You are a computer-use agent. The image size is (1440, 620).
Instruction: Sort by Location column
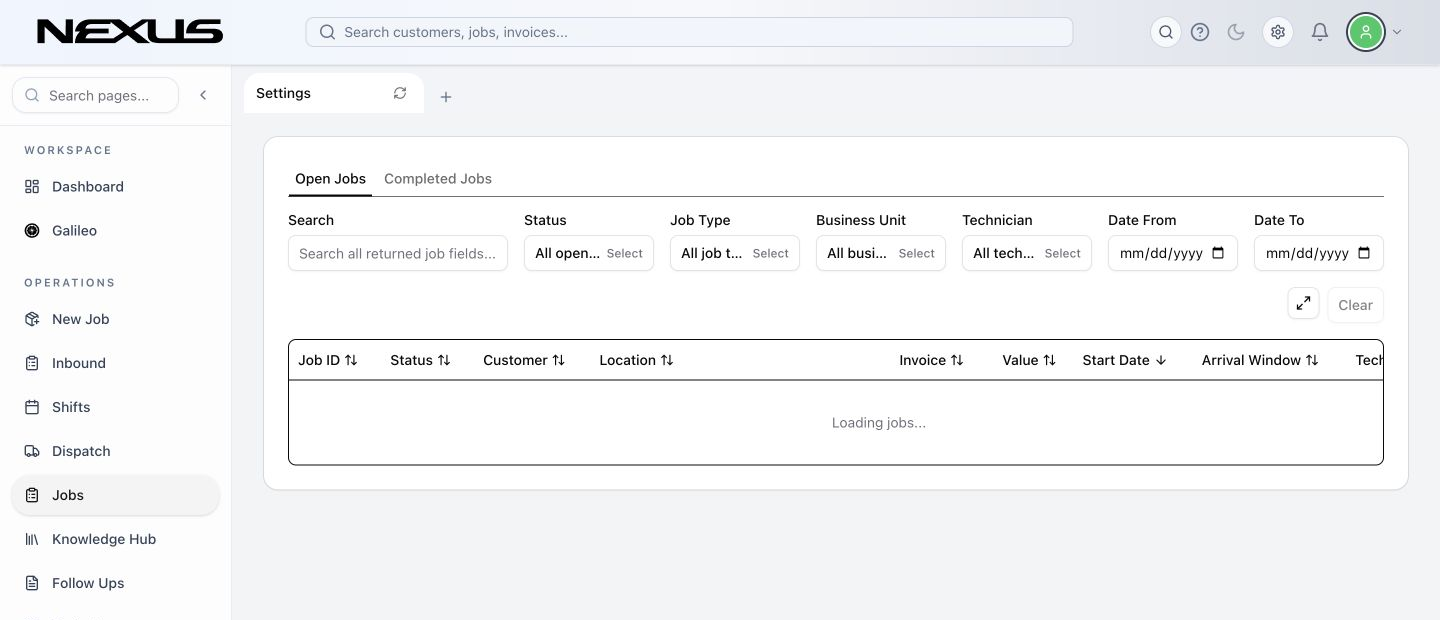click(x=636, y=360)
